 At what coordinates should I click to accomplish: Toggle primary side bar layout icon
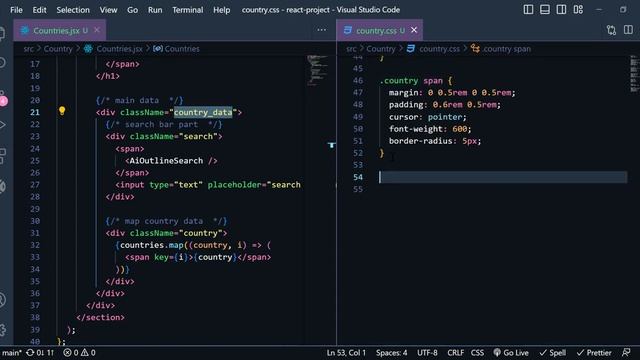(x=528, y=9)
